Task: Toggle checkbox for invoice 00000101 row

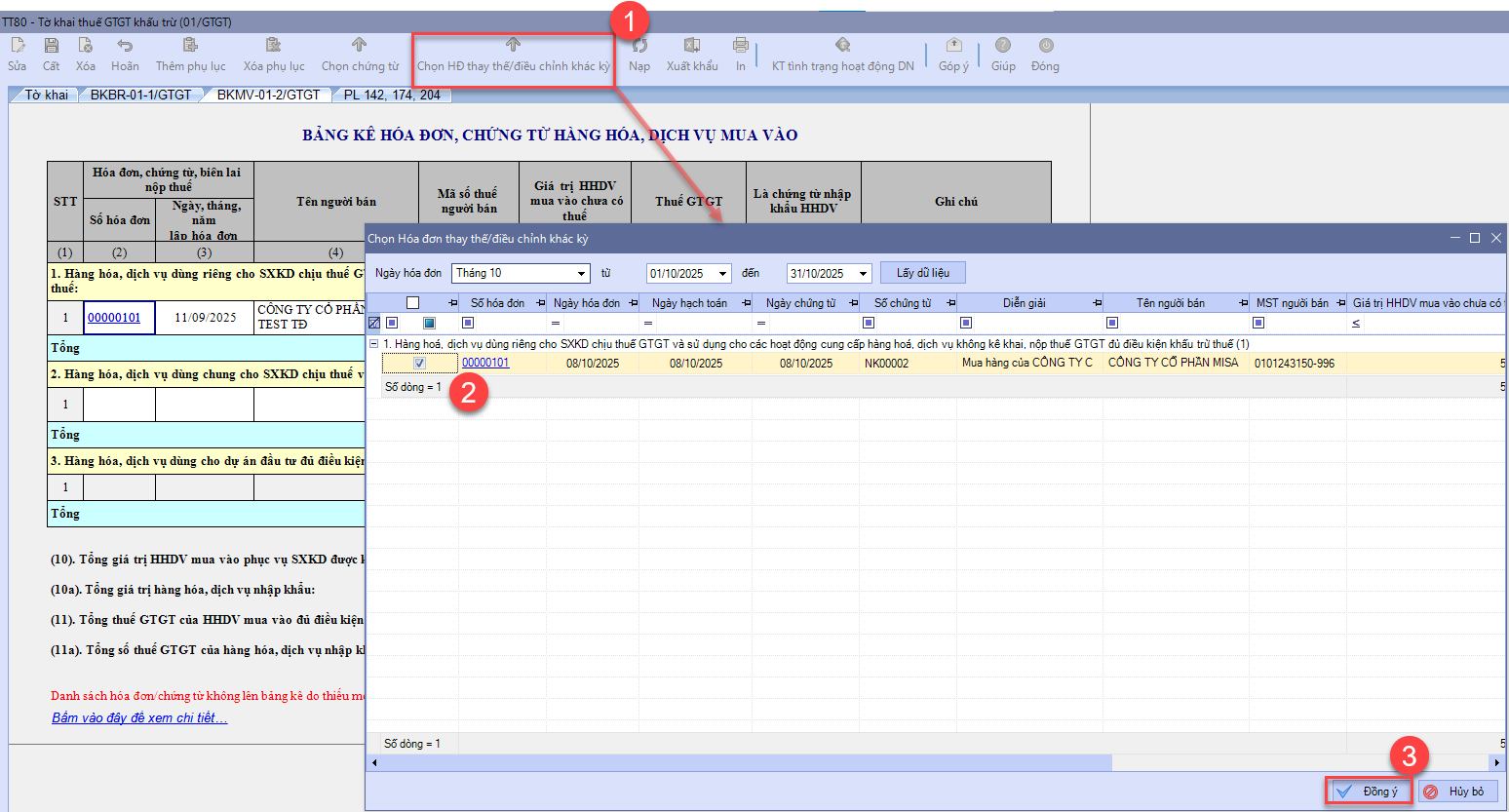Action: tap(419, 364)
